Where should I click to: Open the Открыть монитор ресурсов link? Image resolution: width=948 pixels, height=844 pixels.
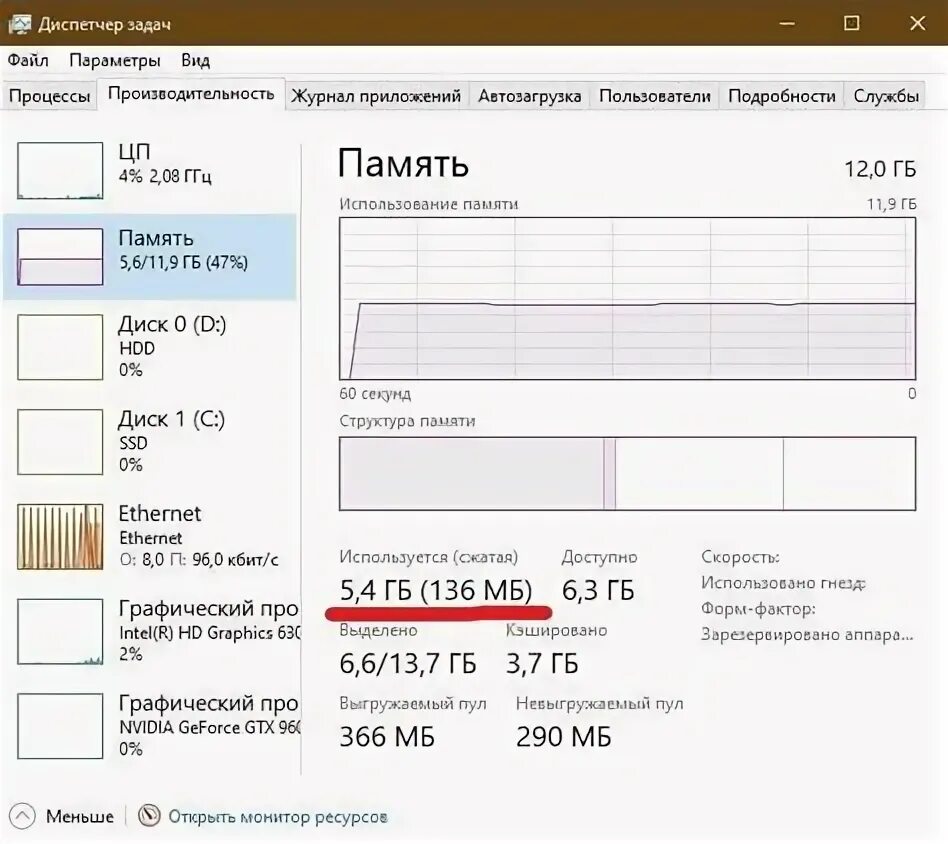278,817
